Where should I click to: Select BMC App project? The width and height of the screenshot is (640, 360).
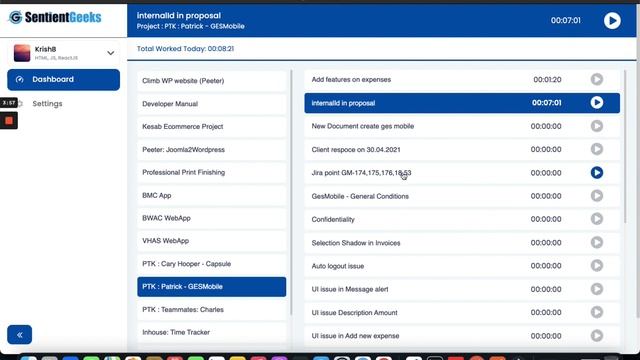tap(211, 195)
